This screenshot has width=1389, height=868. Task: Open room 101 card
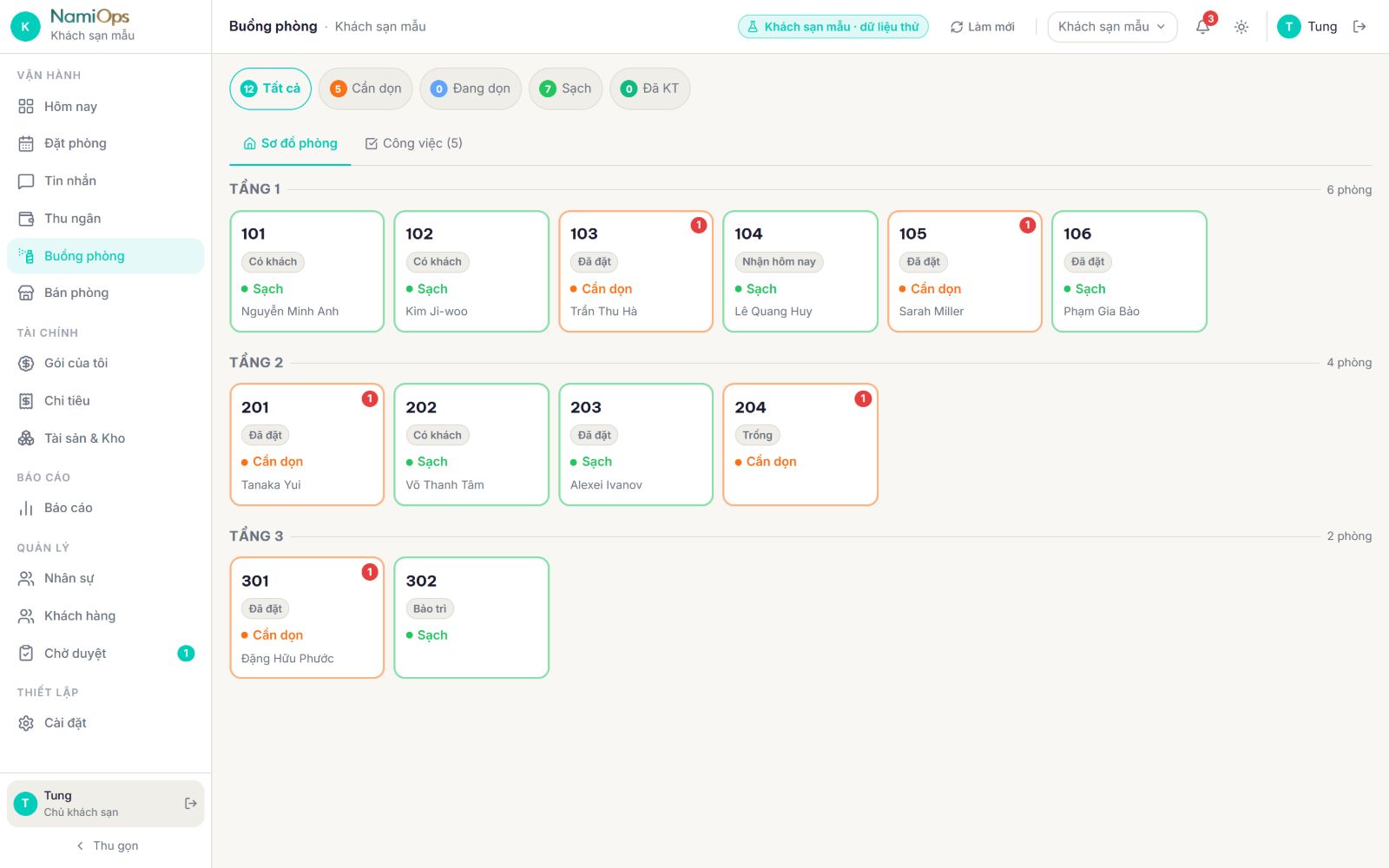click(306, 272)
